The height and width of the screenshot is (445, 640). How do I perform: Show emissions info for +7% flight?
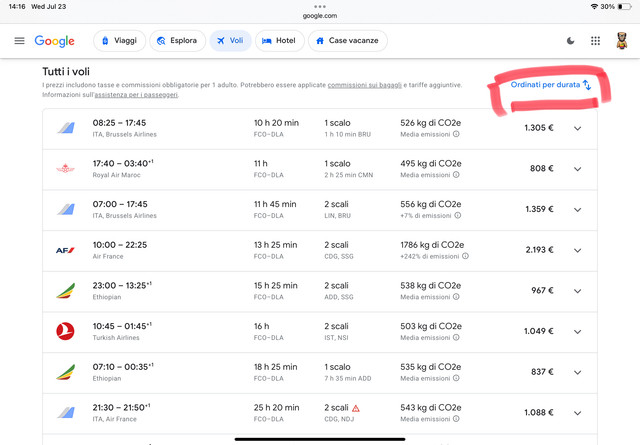click(458, 215)
